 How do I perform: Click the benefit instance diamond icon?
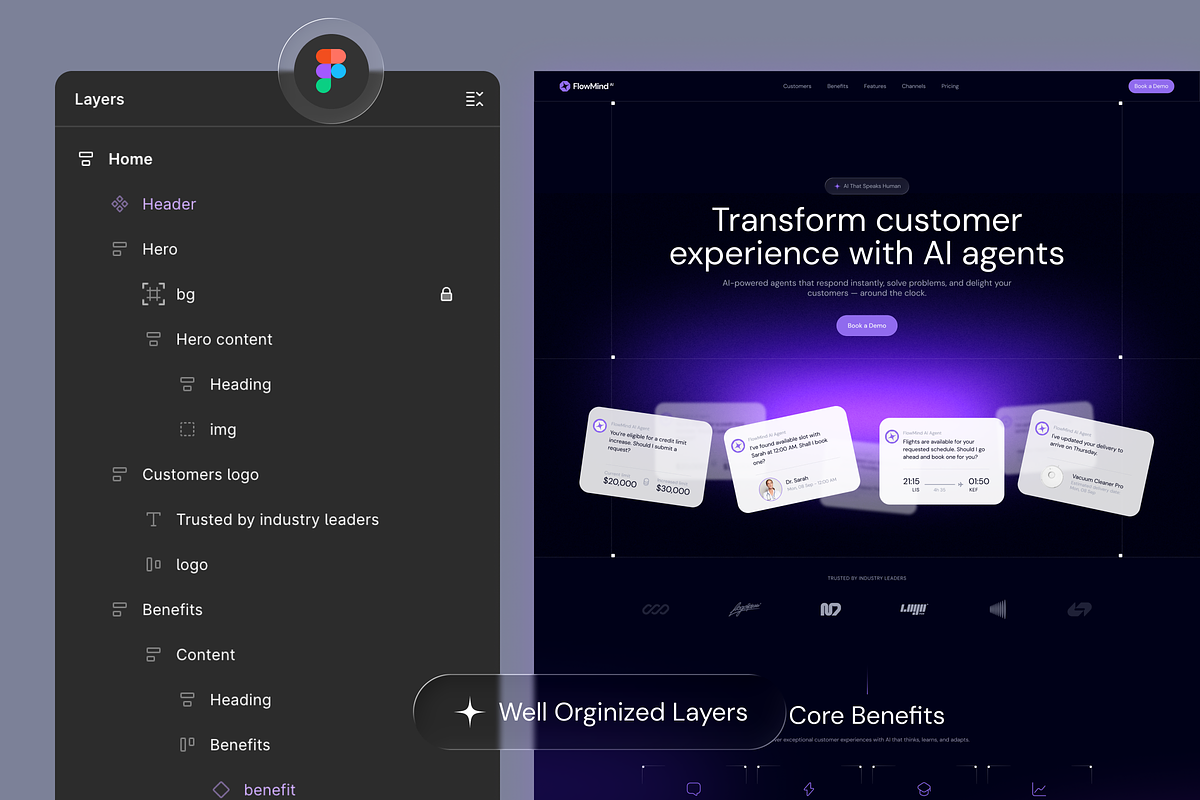221,789
